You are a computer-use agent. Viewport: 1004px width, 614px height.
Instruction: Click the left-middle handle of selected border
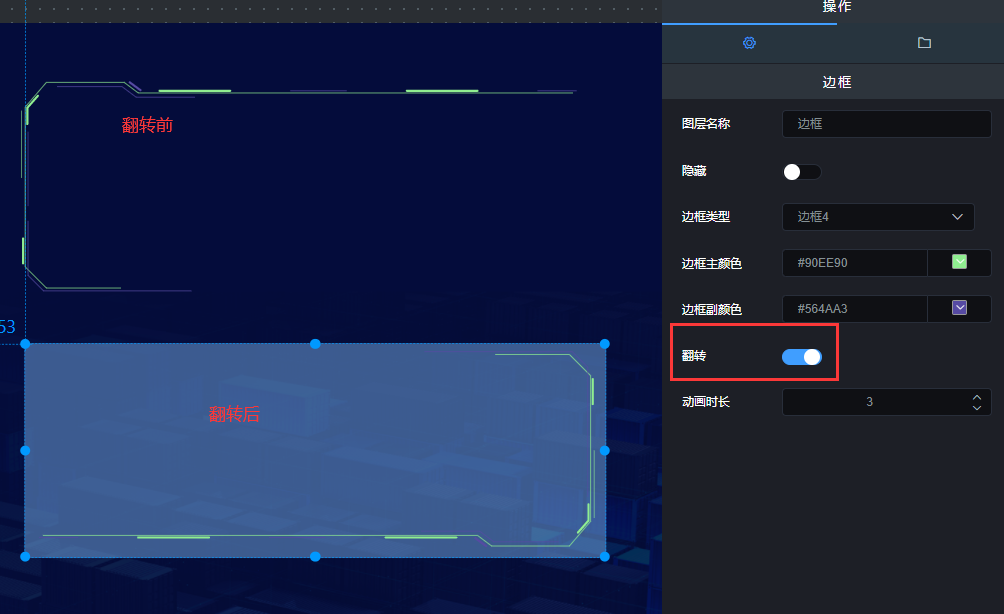25,451
